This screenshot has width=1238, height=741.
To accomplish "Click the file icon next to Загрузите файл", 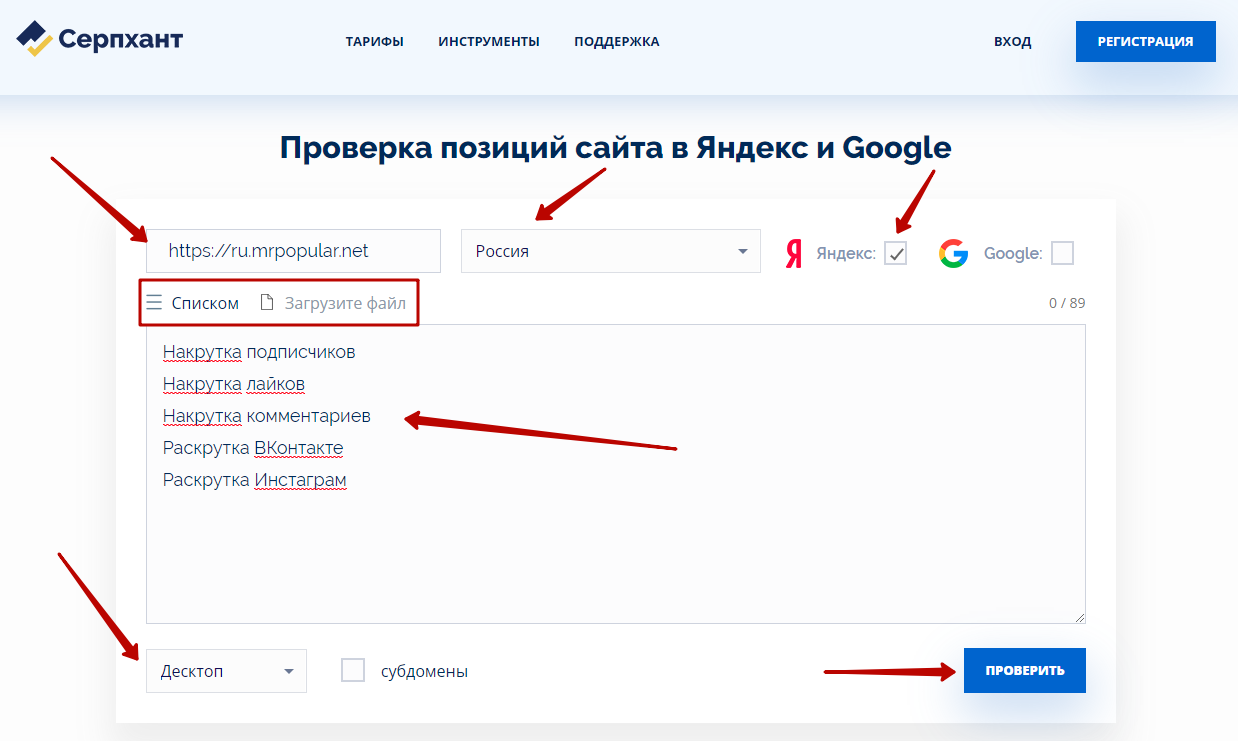I will [266, 303].
